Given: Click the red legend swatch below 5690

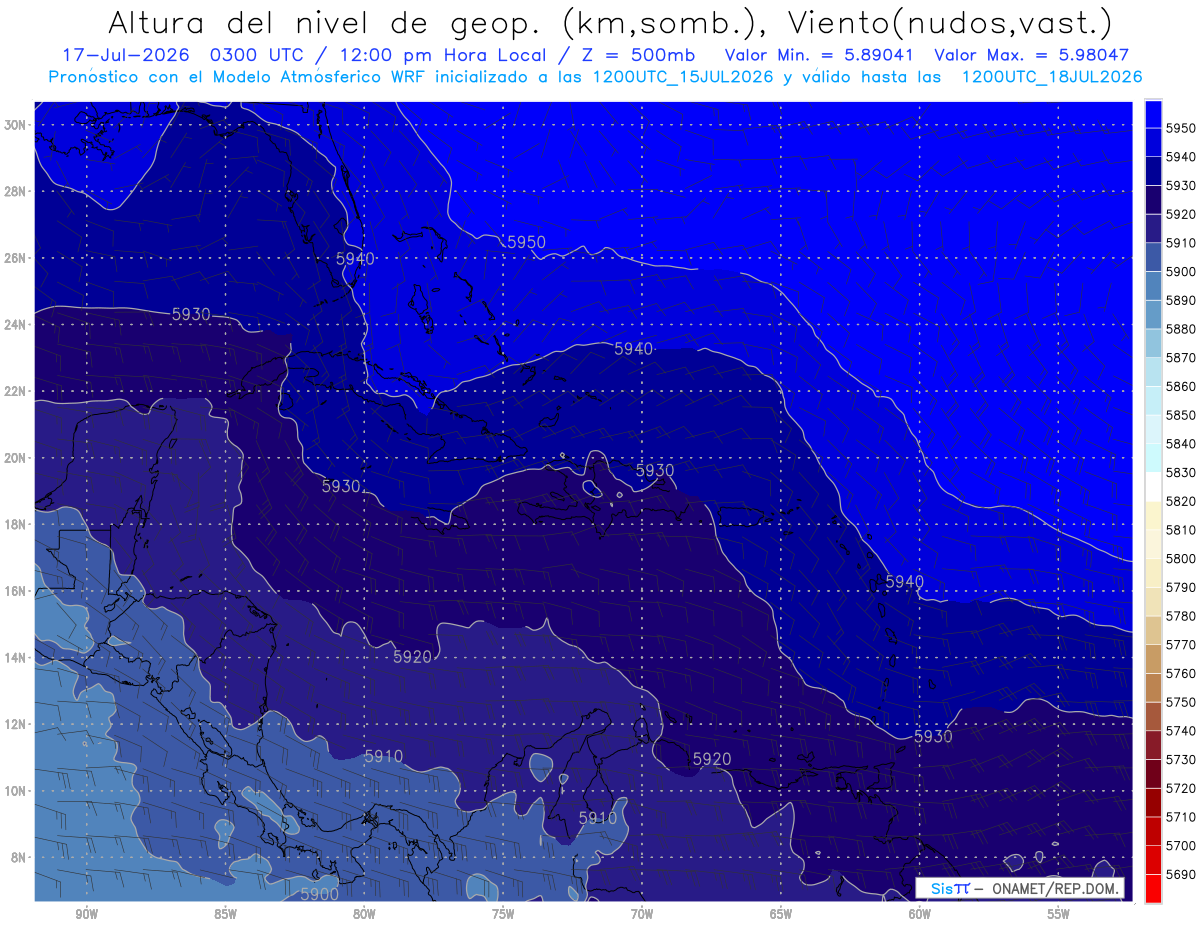Looking at the screenshot, I should pos(1153,887).
